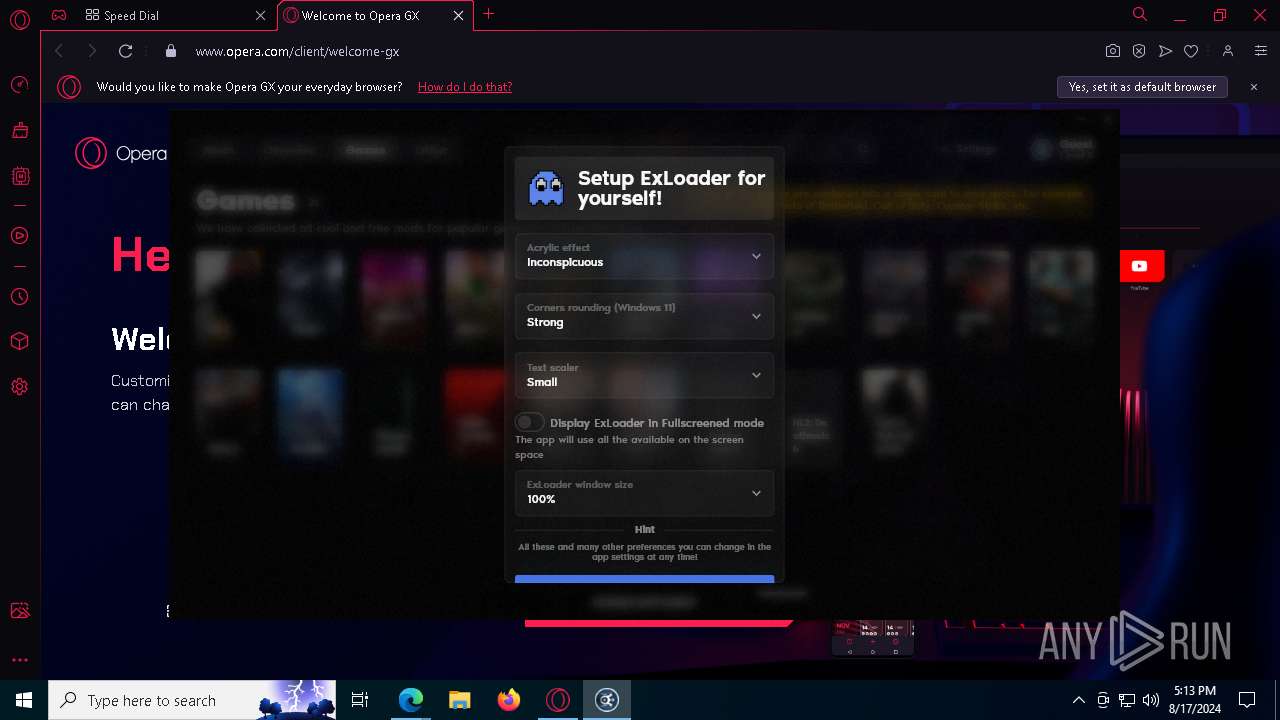Open the Easy Setup sliders icon
The height and width of the screenshot is (720, 1280).
tap(1260, 51)
